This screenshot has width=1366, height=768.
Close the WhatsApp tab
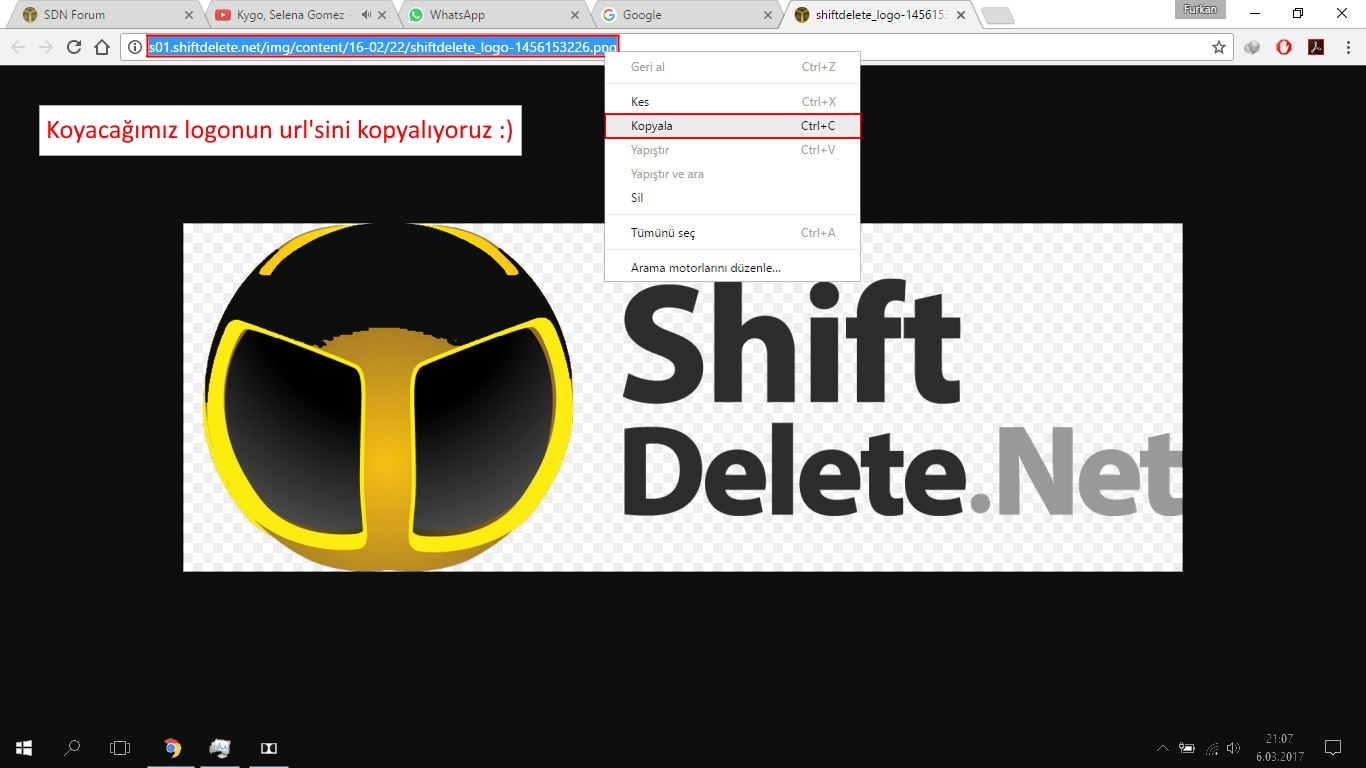tap(575, 15)
